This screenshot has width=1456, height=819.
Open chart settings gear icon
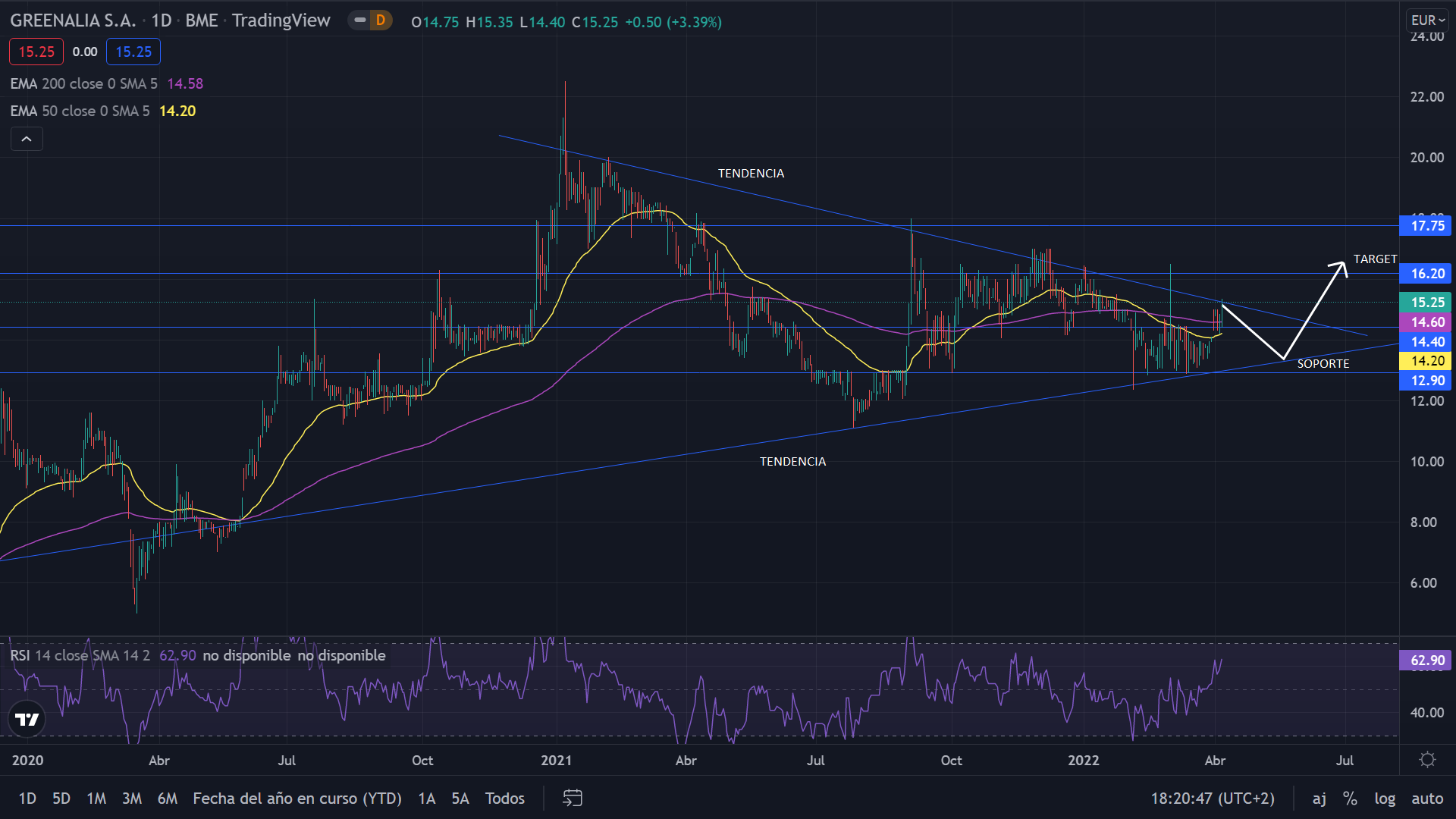[1427, 760]
